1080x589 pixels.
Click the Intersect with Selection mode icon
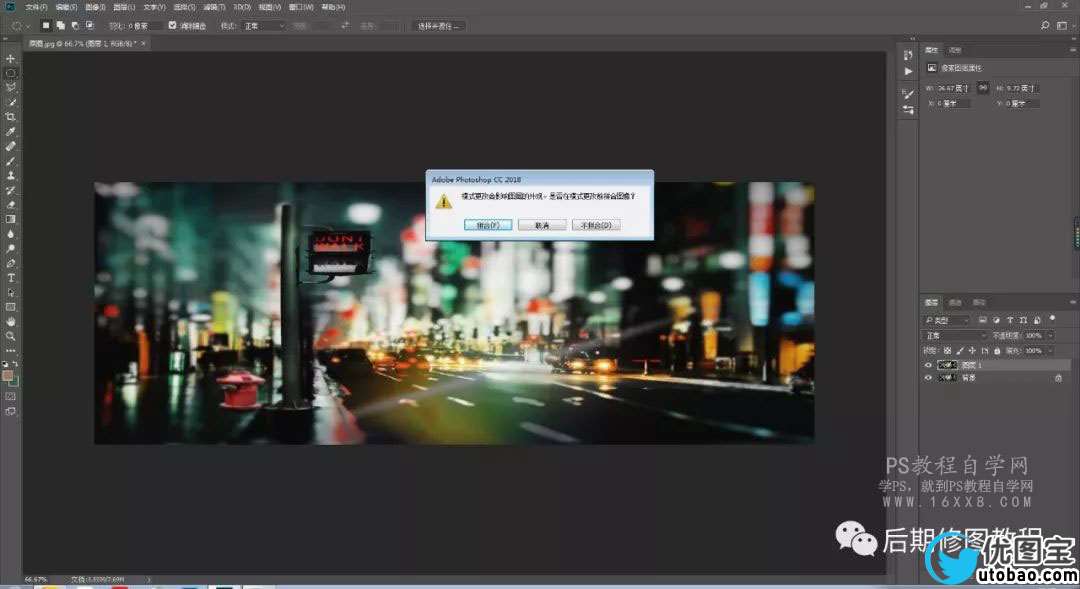tap(90, 25)
